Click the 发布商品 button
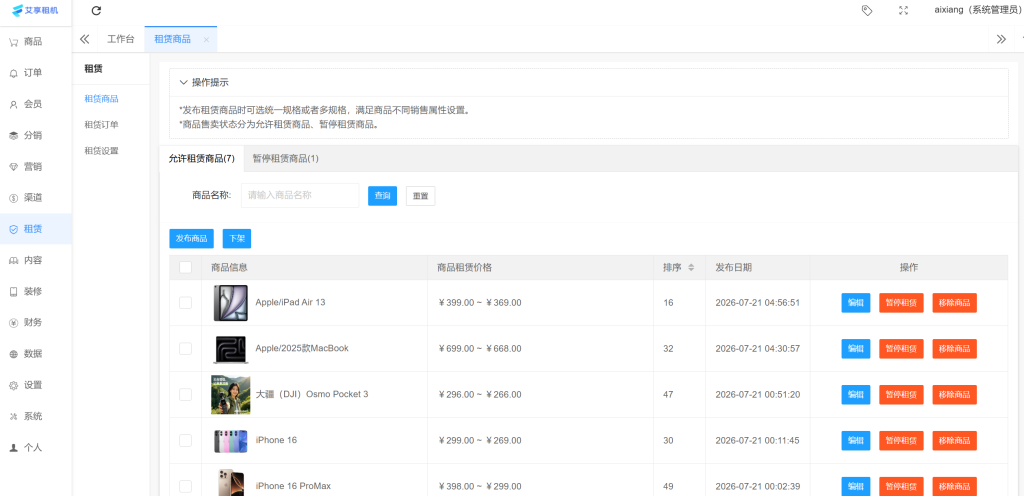This screenshot has height=496, width=1024. (191, 239)
